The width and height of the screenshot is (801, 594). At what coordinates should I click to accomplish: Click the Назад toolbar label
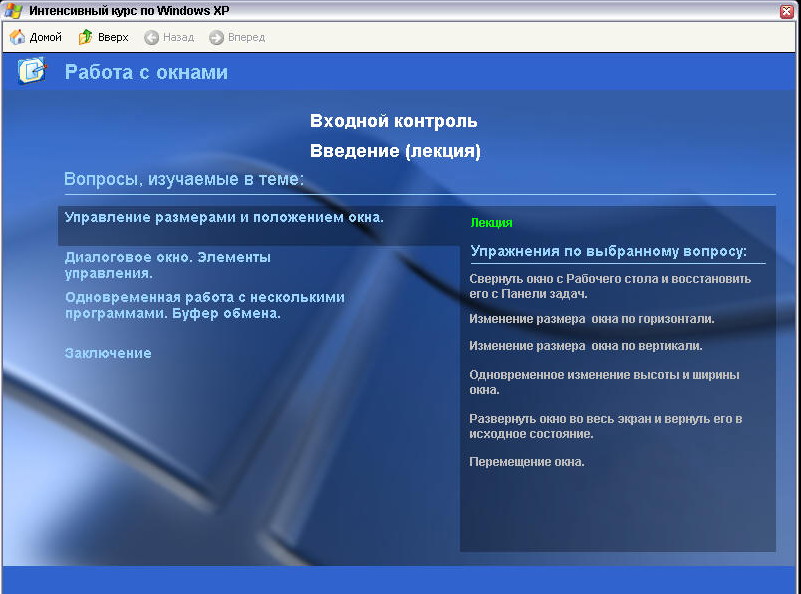[x=178, y=37]
